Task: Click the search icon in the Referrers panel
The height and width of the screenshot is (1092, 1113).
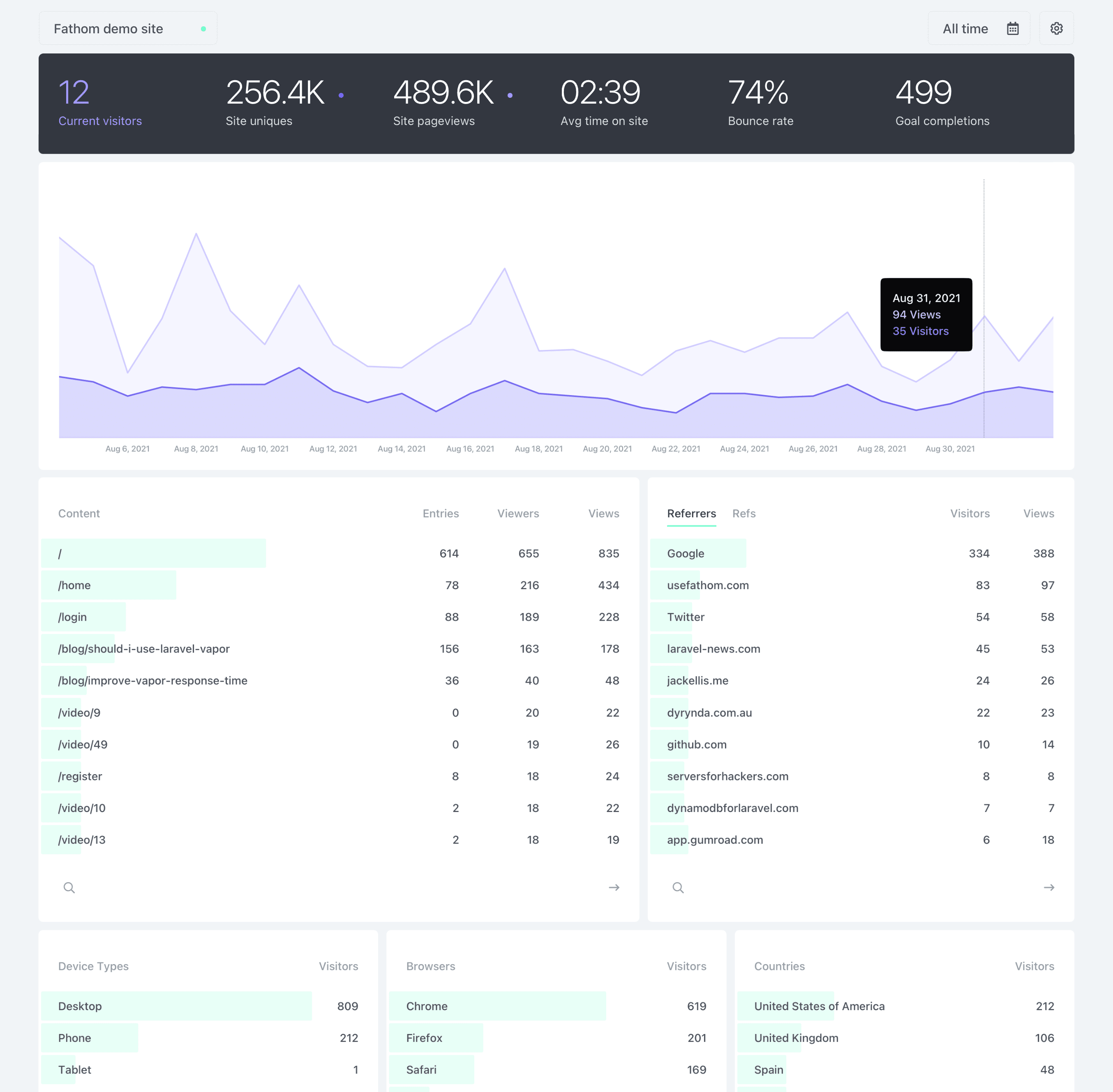Action: pos(678,887)
